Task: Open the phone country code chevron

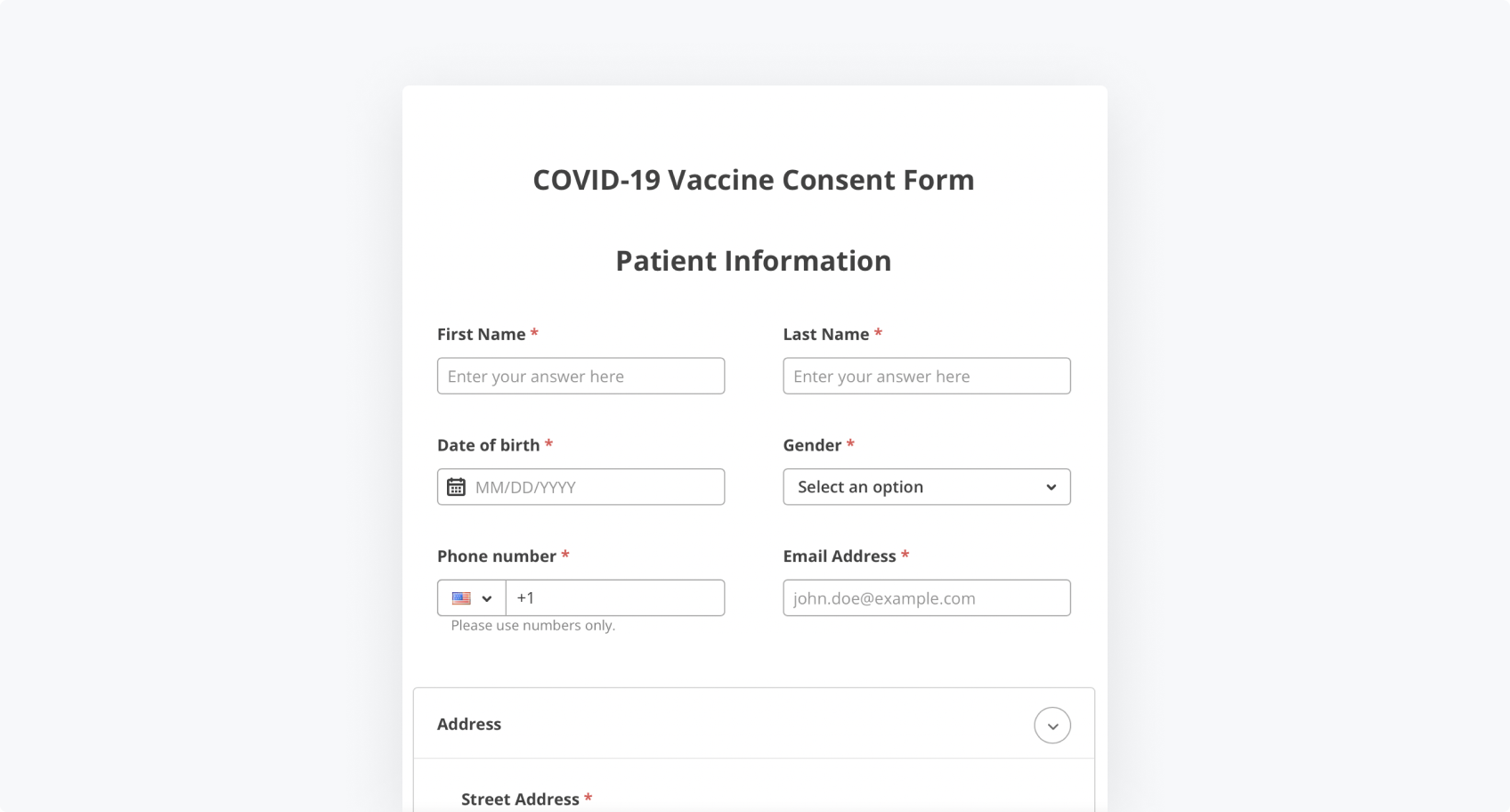Action: tap(487, 598)
